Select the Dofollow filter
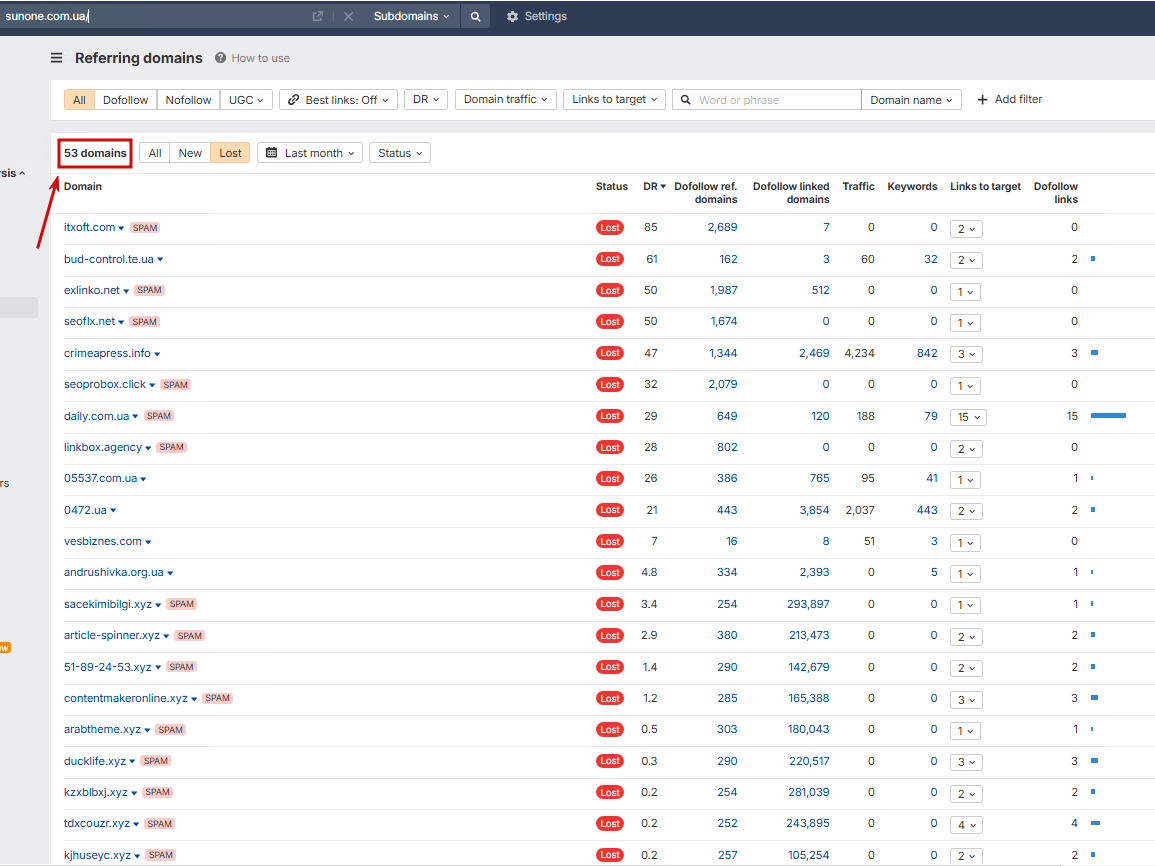1155x866 pixels. 125,99
